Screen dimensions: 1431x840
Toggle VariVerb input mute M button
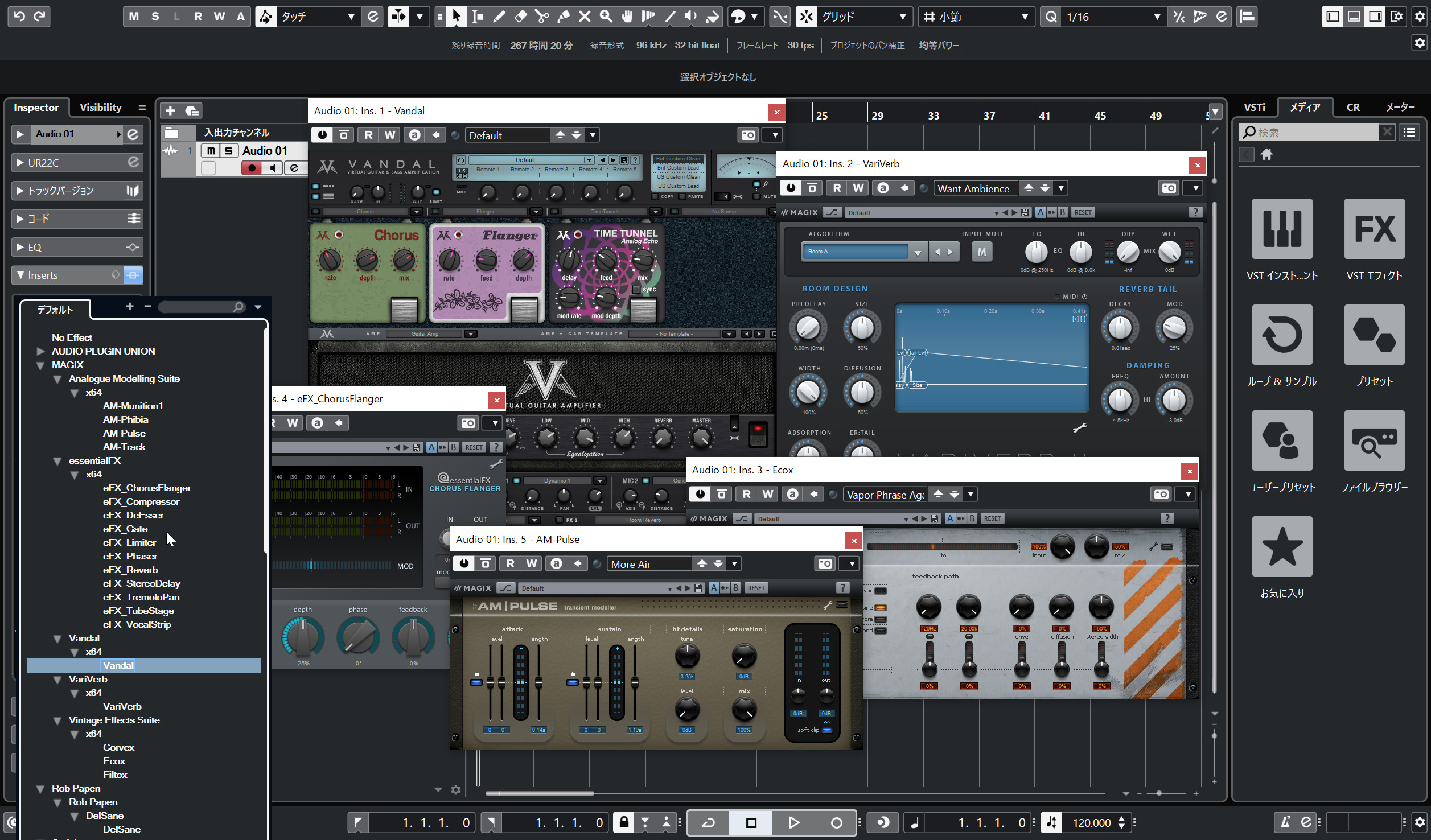point(982,252)
